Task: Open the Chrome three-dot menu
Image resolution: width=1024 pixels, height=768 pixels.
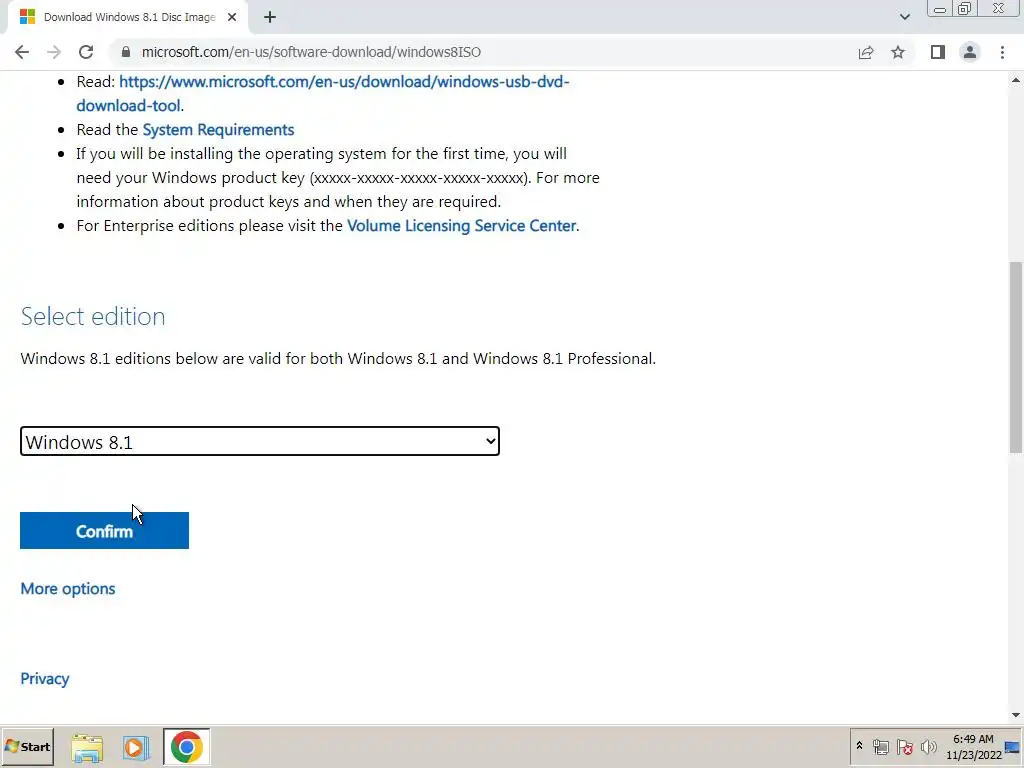Action: pos(1002,52)
